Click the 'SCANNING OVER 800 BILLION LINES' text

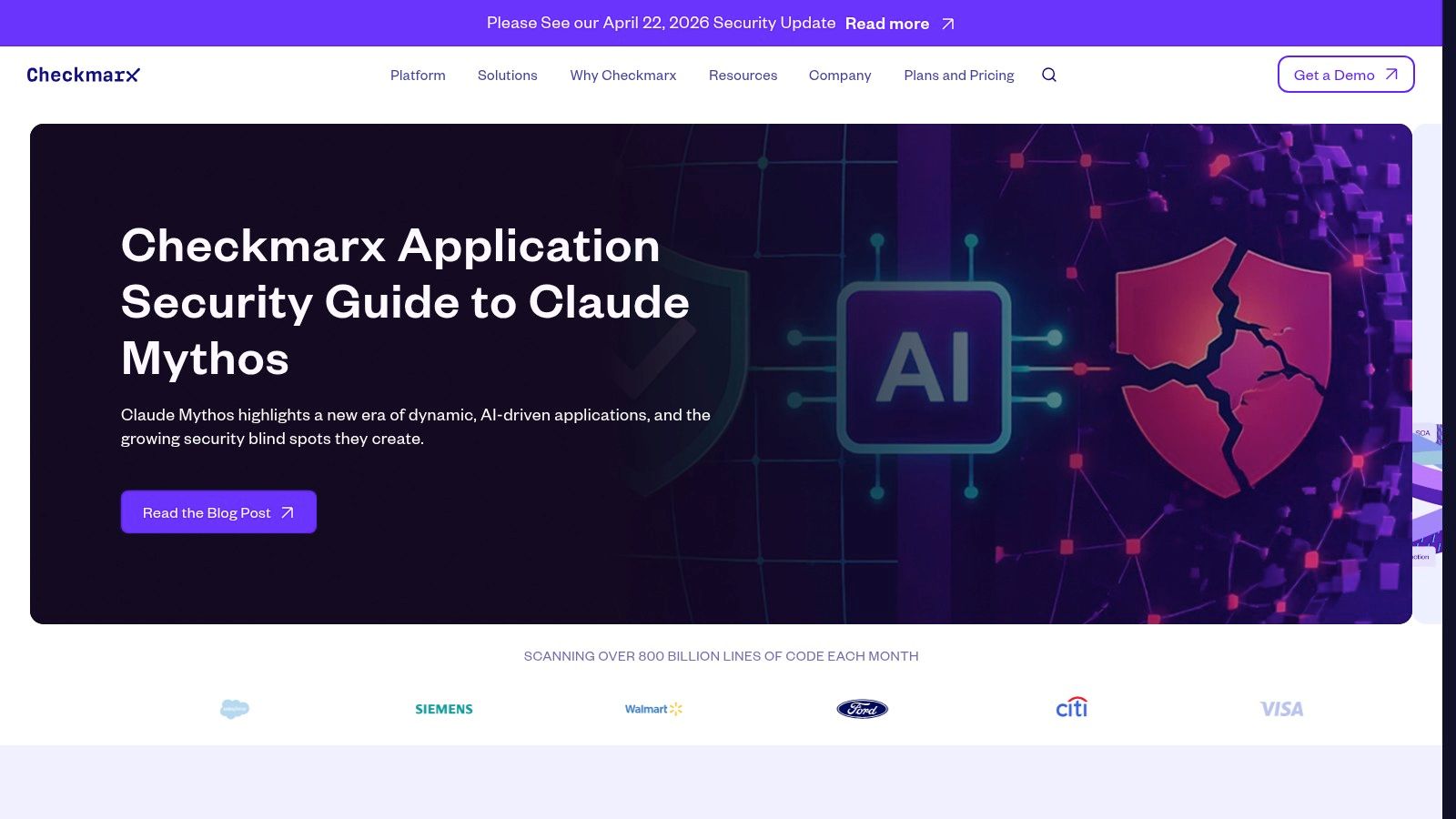(x=721, y=656)
